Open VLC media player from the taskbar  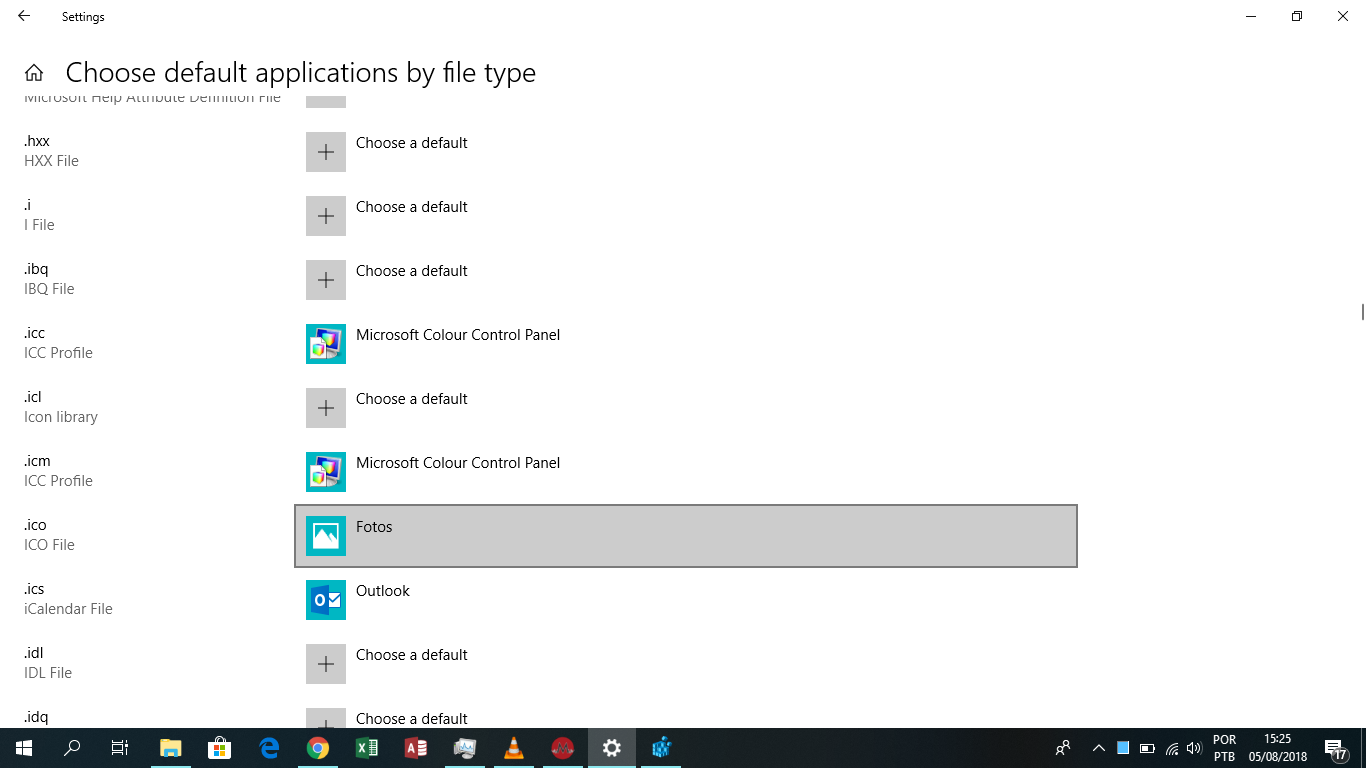click(x=514, y=748)
